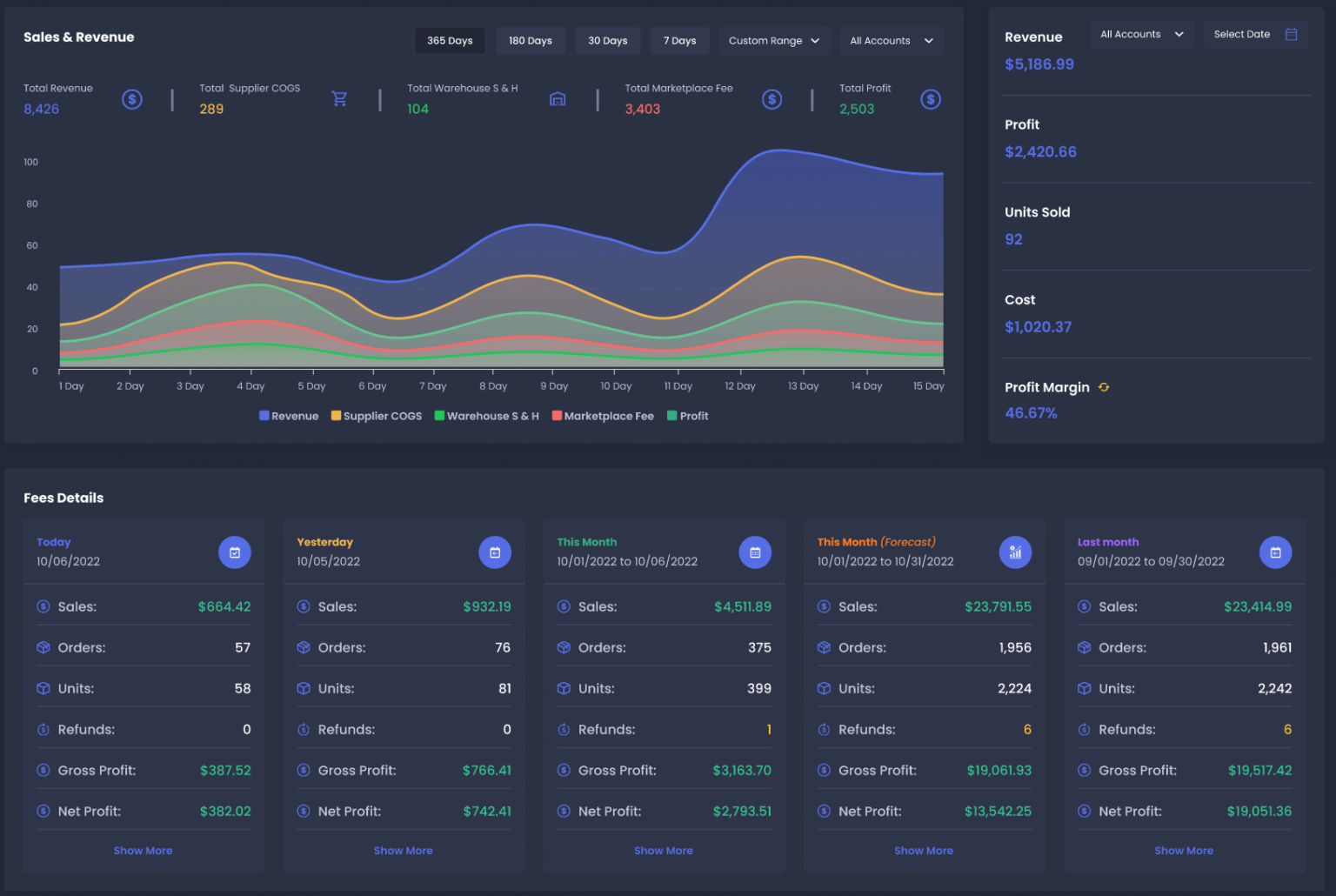Click Show More under the This Month card
This screenshot has height=896, width=1336.
(664, 850)
